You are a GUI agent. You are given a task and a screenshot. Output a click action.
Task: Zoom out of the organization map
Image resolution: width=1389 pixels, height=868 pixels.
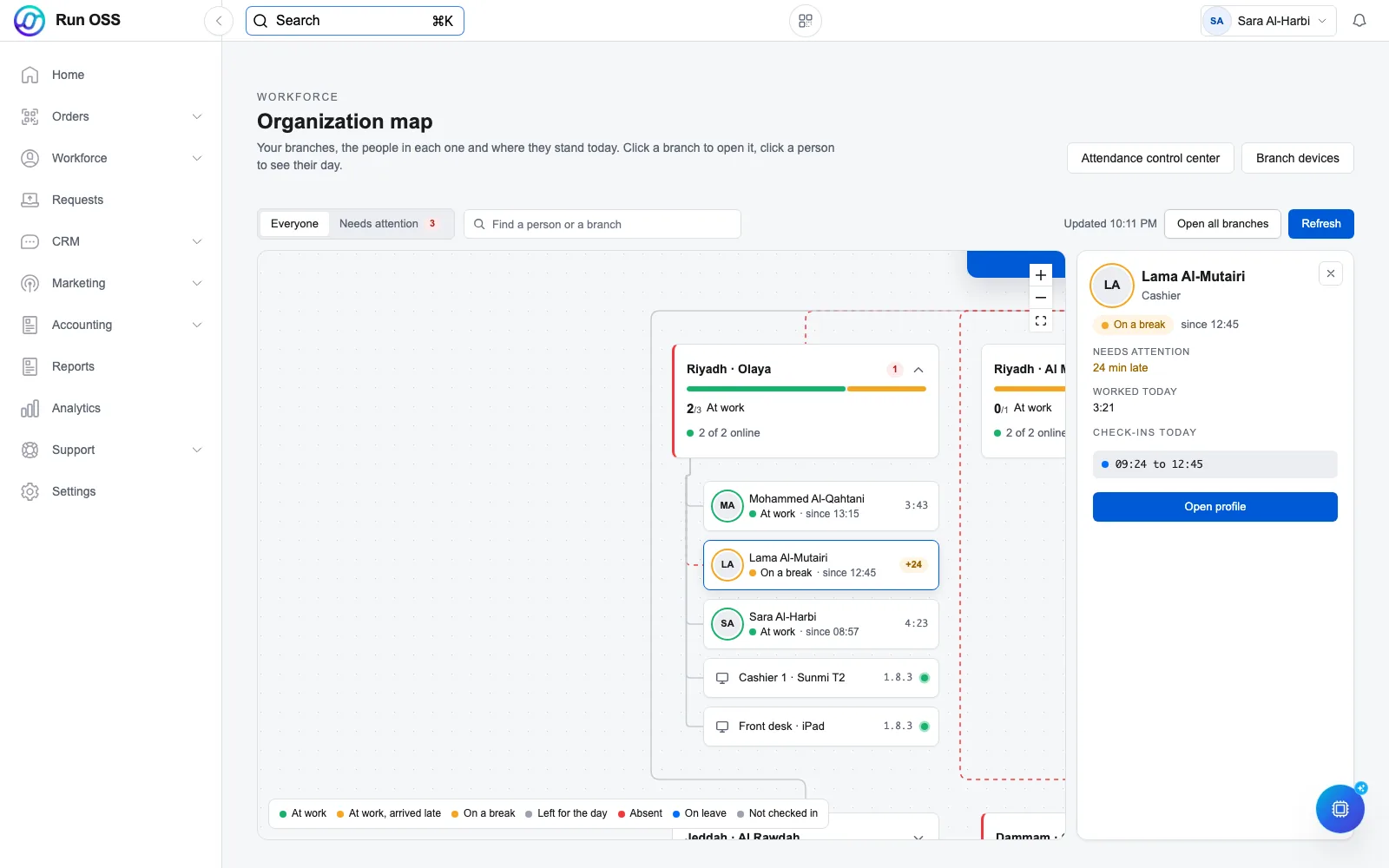pos(1040,298)
